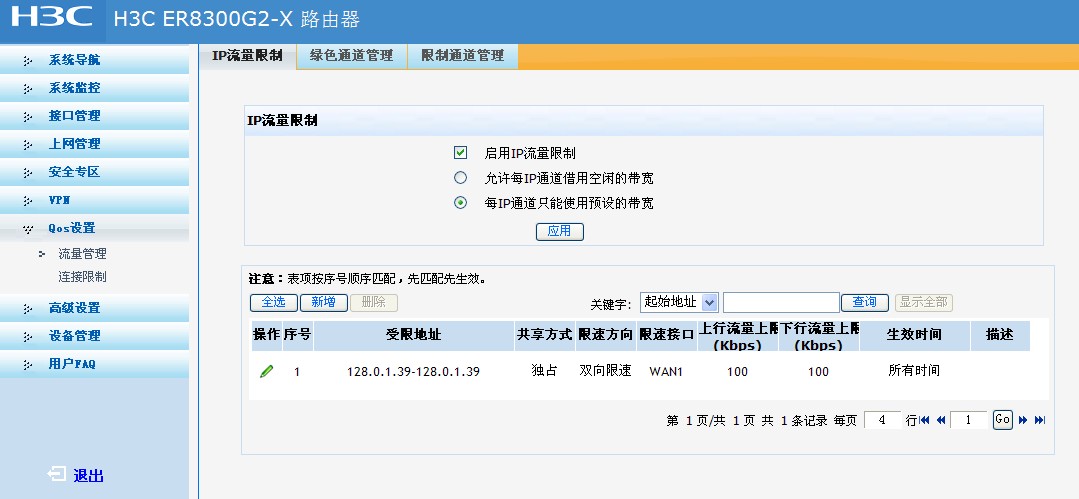Go to the next page of records
This screenshot has height=499, width=1079.
pyautogui.click(x=1023, y=421)
